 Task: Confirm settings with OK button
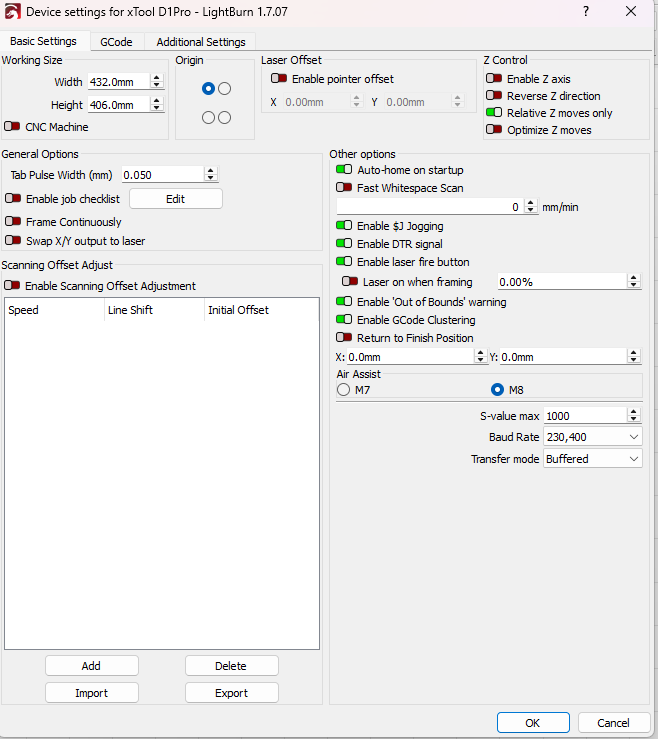coord(533,723)
